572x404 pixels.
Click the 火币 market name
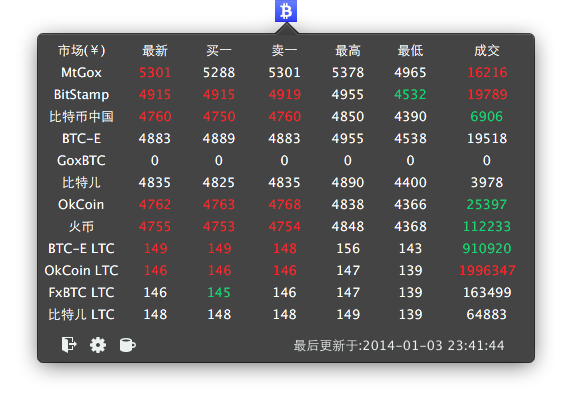(x=81, y=227)
